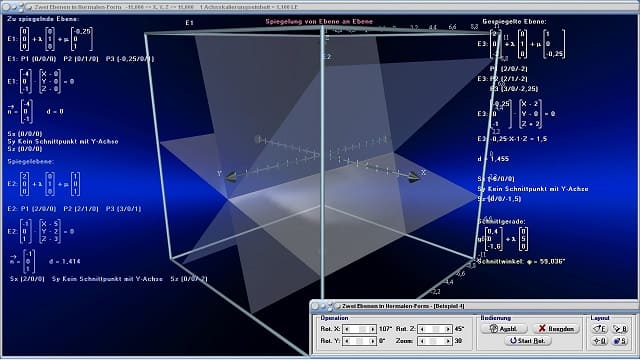Click the 'Spiegelebene:' label
This screenshot has width=640, height=360.
pyautogui.click(x=31, y=162)
